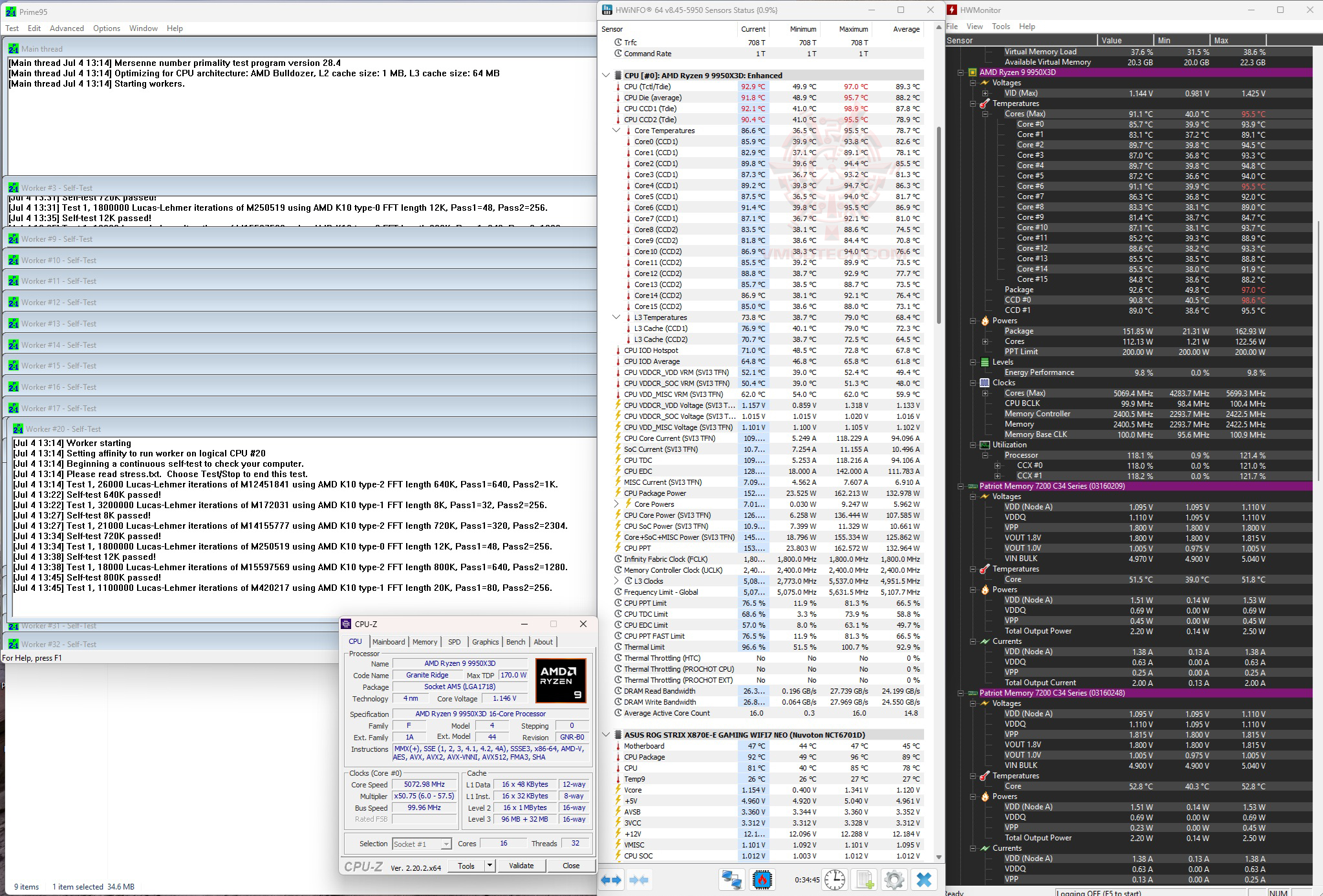Click the network remote monitoring icon in HWiNFO
The image size is (1323, 896).
click(732, 880)
